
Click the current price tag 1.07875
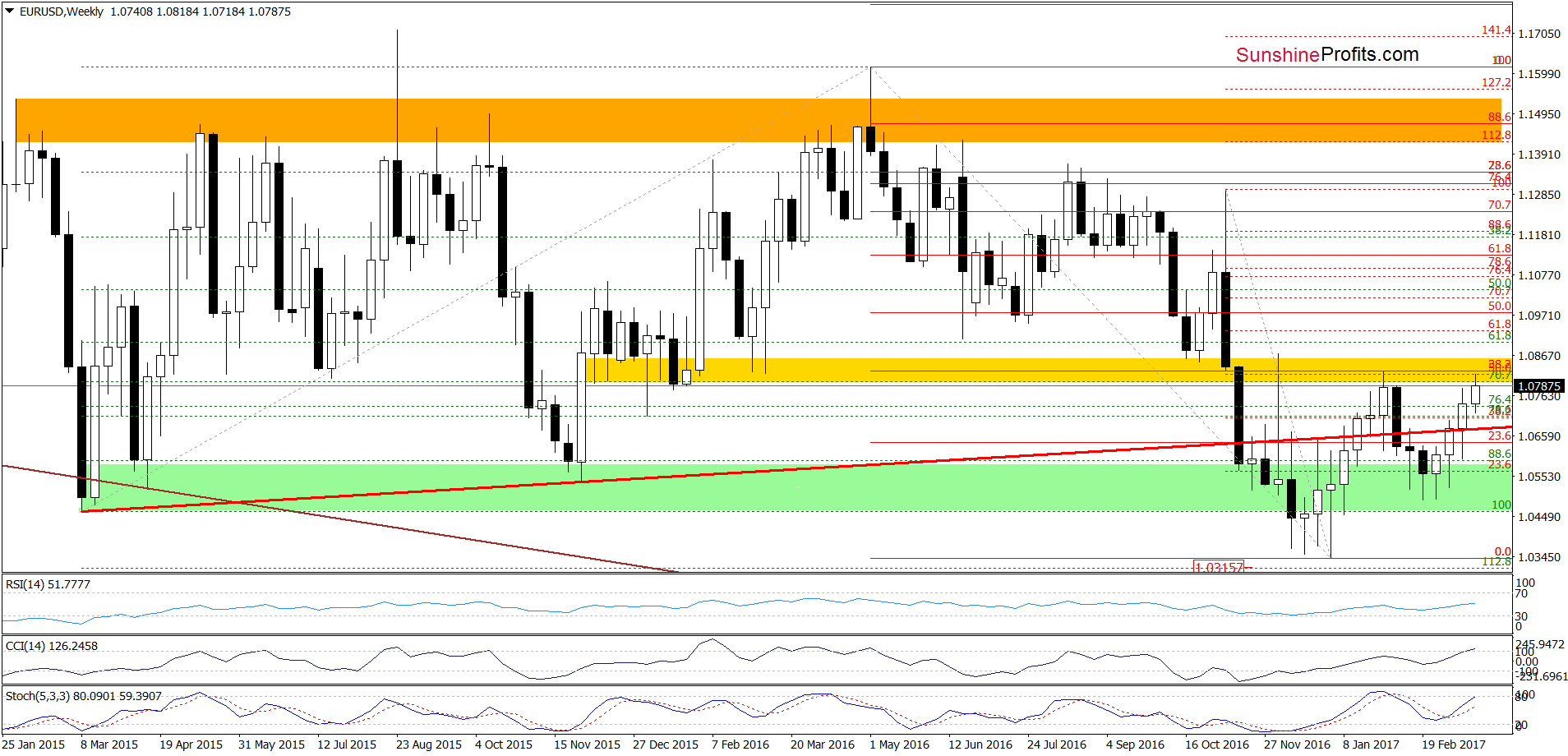pos(1538,386)
